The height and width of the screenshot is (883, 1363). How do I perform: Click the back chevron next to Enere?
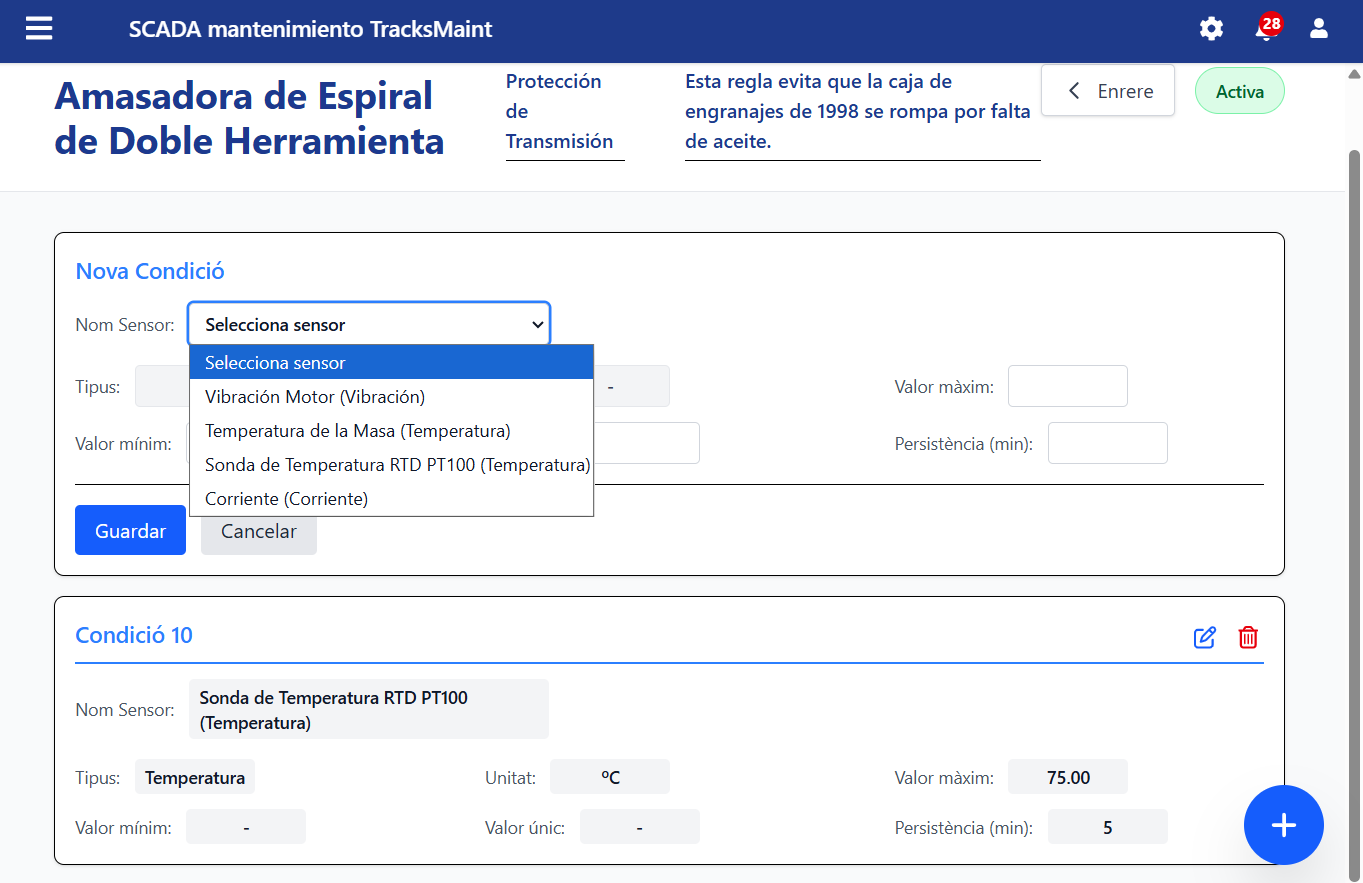[x=1073, y=90]
